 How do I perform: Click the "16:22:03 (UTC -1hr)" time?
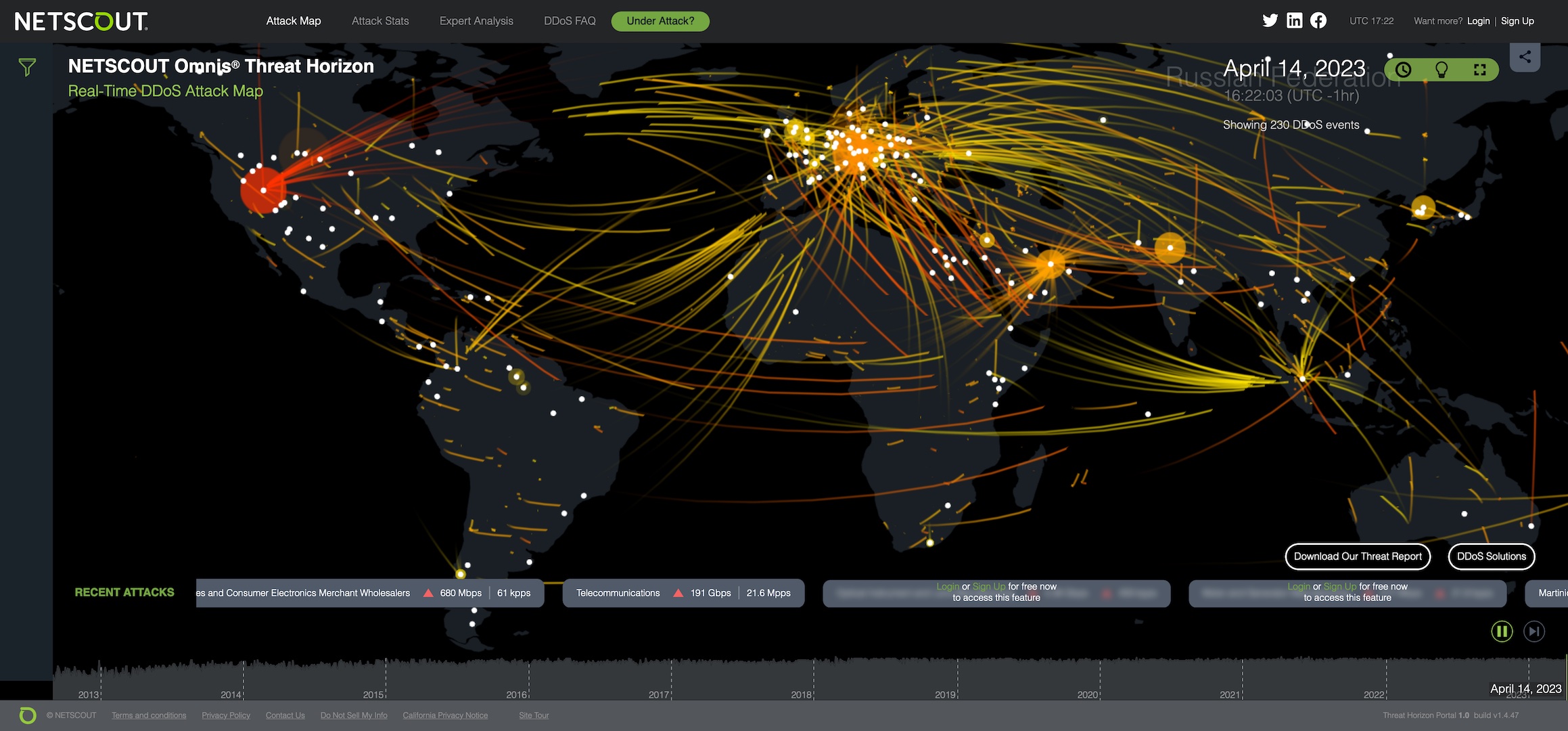(x=1291, y=95)
